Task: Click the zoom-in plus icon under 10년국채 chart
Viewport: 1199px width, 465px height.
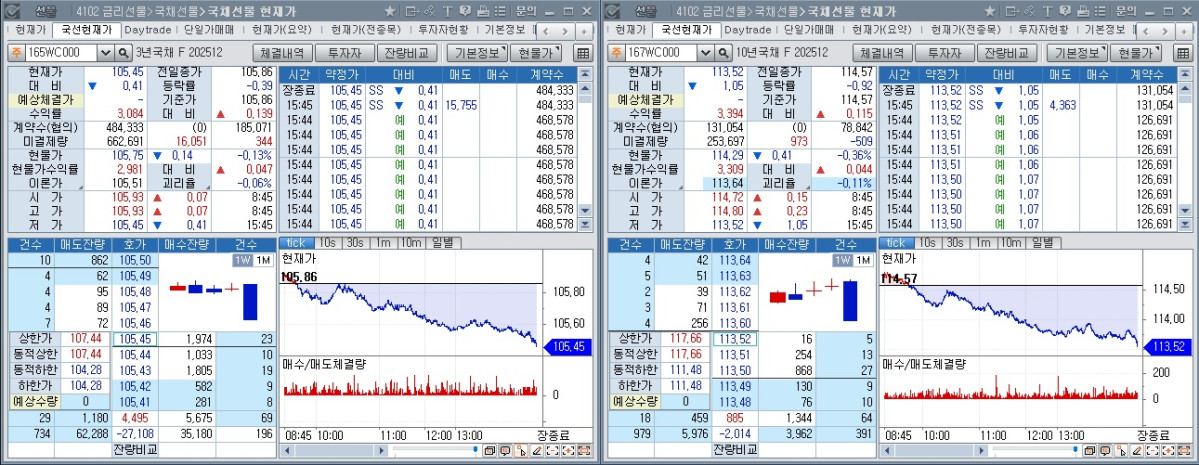Action: [x=1168, y=450]
